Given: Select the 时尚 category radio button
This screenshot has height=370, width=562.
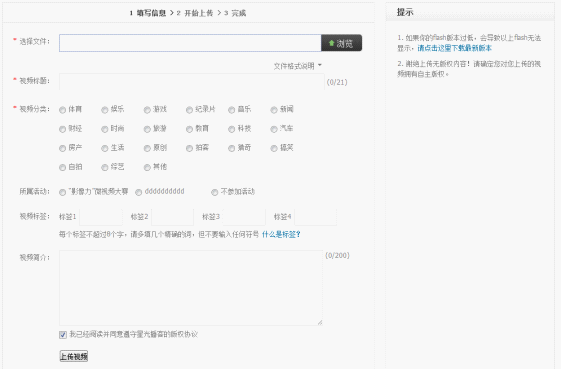Looking at the screenshot, I should pos(105,129).
